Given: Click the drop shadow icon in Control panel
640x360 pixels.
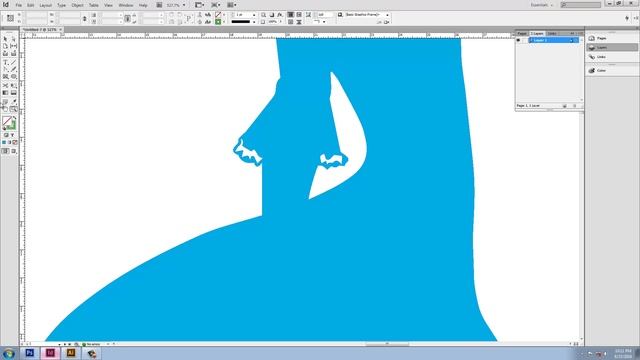Looking at the screenshot, I should [271, 15].
